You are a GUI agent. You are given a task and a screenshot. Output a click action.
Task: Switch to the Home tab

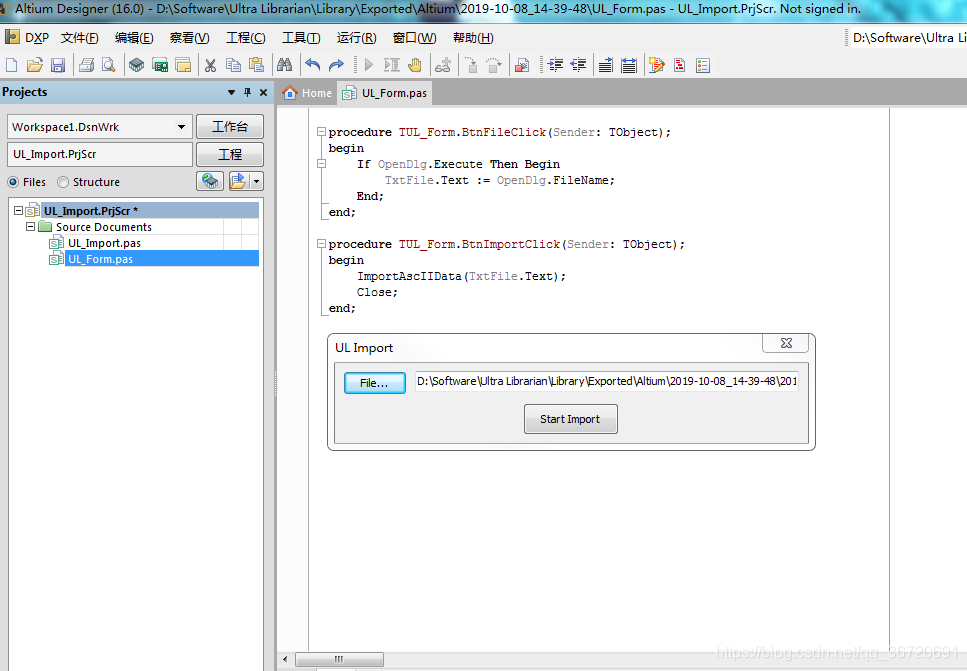pyautogui.click(x=307, y=93)
